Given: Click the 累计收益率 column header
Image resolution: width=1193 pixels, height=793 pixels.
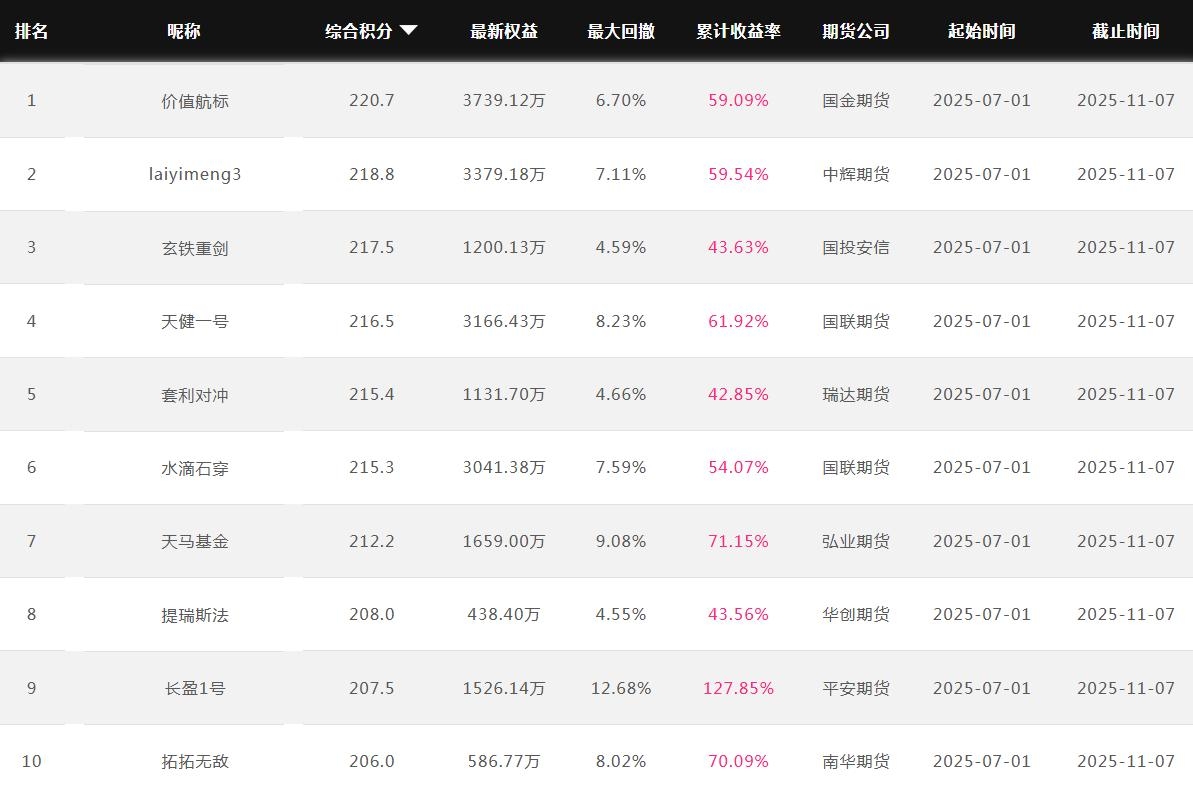Looking at the screenshot, I should (738, 31).
